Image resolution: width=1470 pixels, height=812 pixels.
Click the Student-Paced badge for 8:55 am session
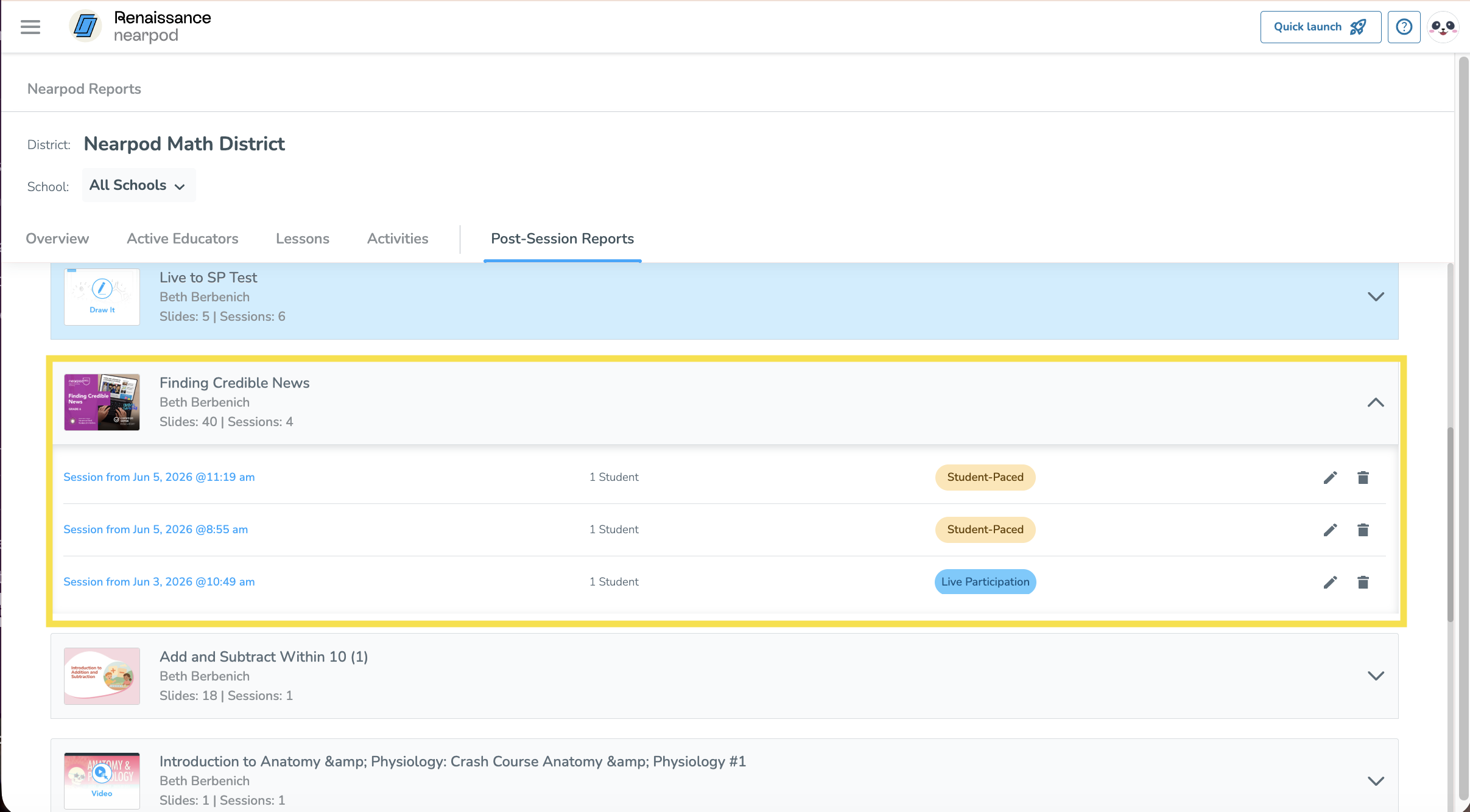pyautogui.click(x=985, y=530)
